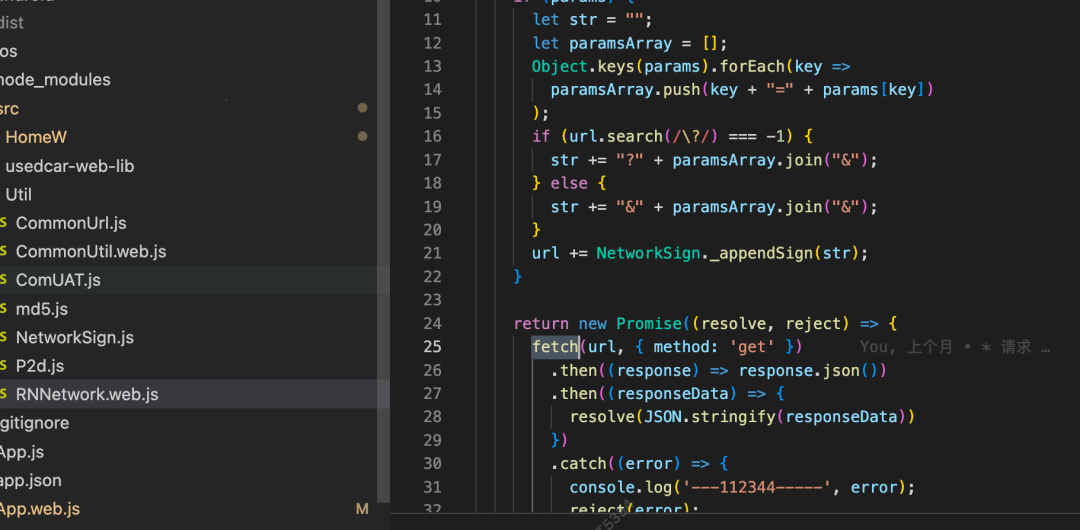1080x530 pixels.
Task: Collapse the src folder
Action: coord(10,109)
